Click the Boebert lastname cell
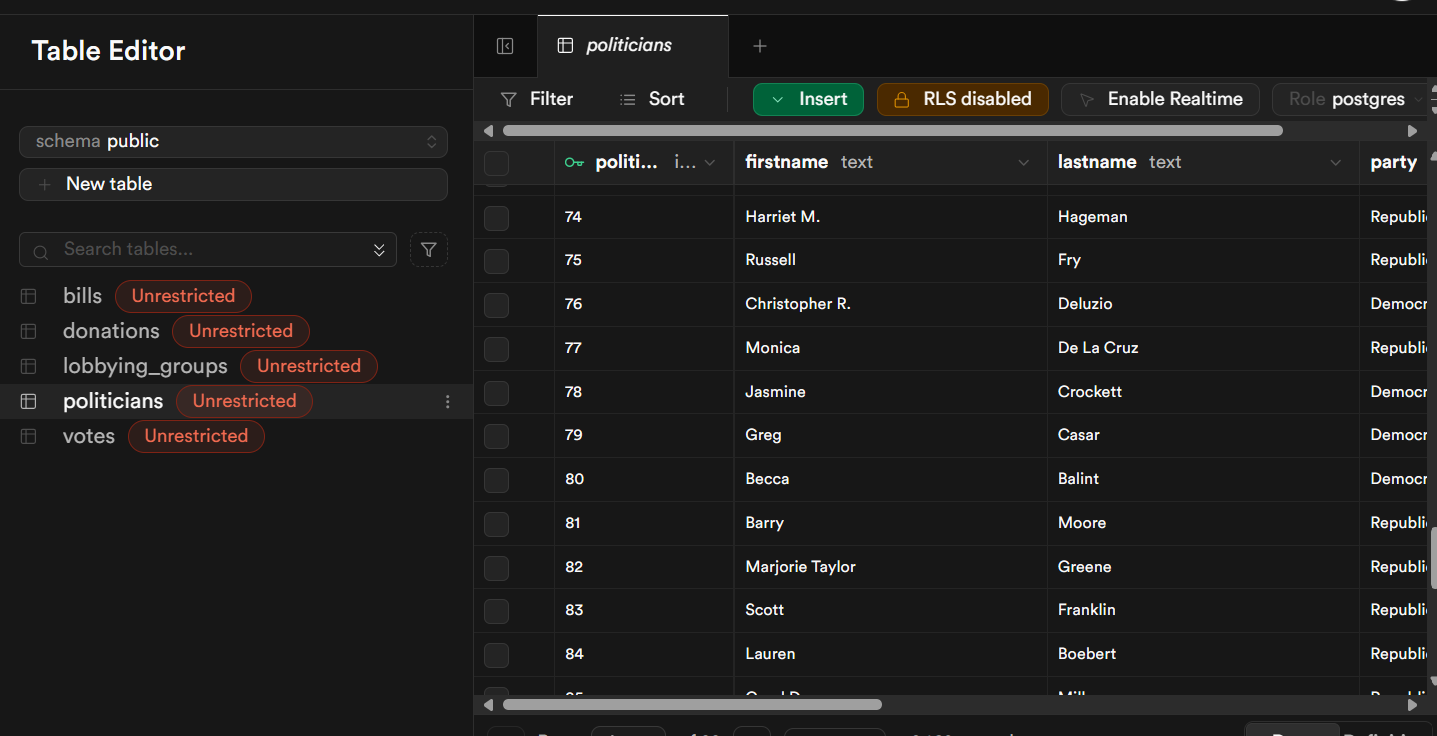Image resolution: width=1437 pixels, height=736 pixels. [x=1203, y=654]
